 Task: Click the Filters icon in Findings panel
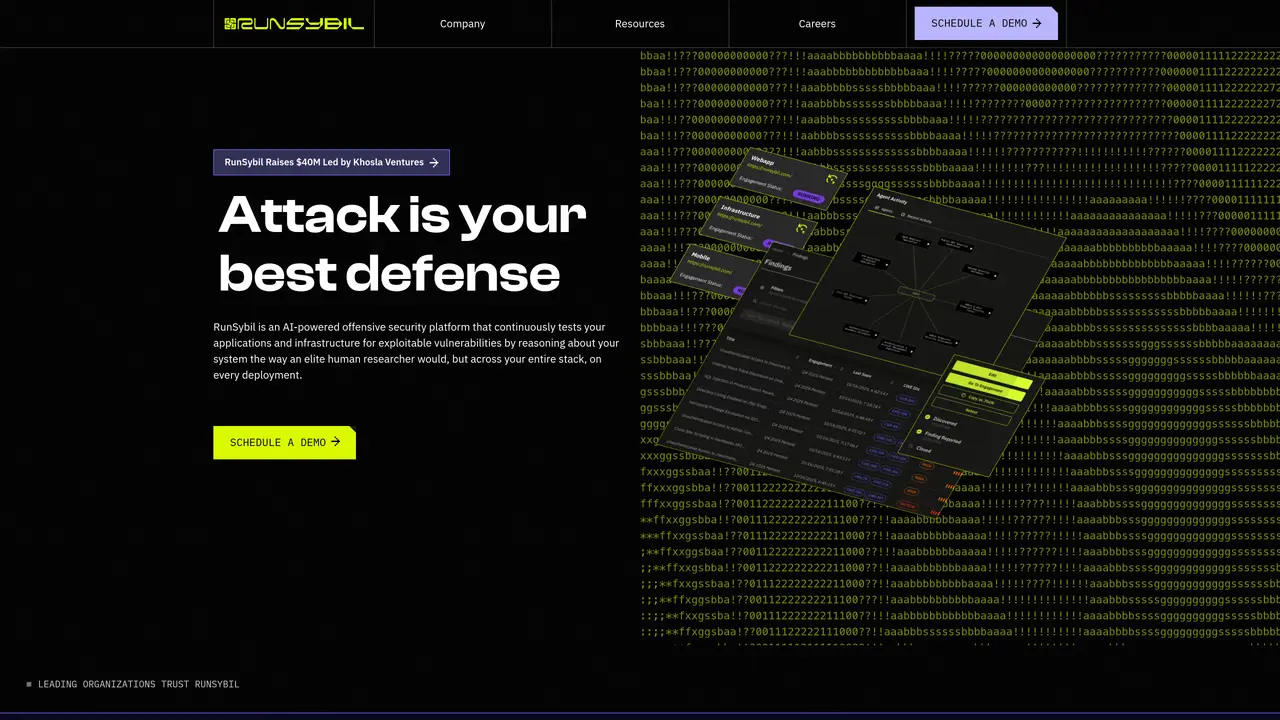point(762,288)
